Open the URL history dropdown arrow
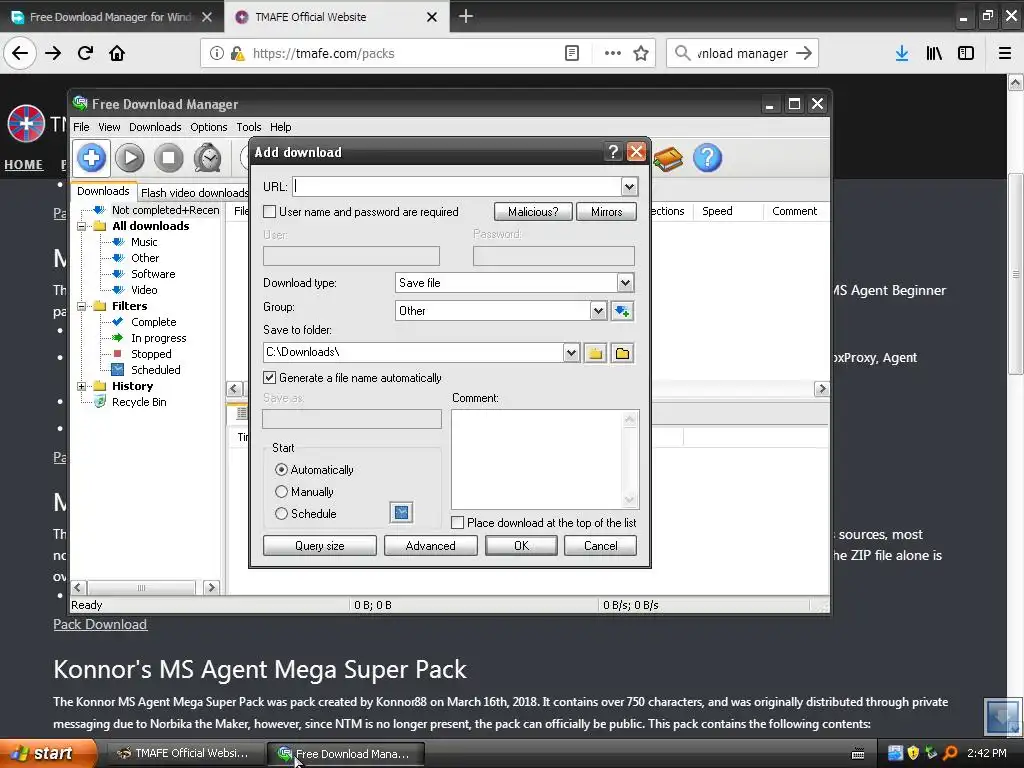1024x768 pixels. tap(629, 187)
